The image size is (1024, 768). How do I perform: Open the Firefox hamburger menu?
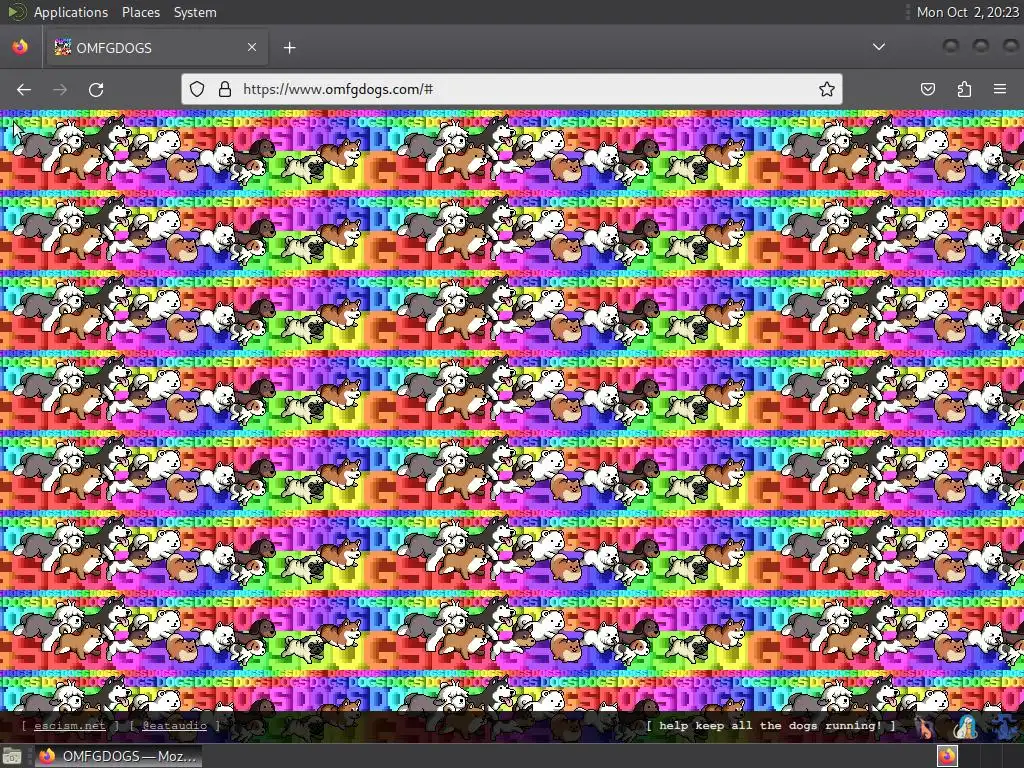point(1000,89)
